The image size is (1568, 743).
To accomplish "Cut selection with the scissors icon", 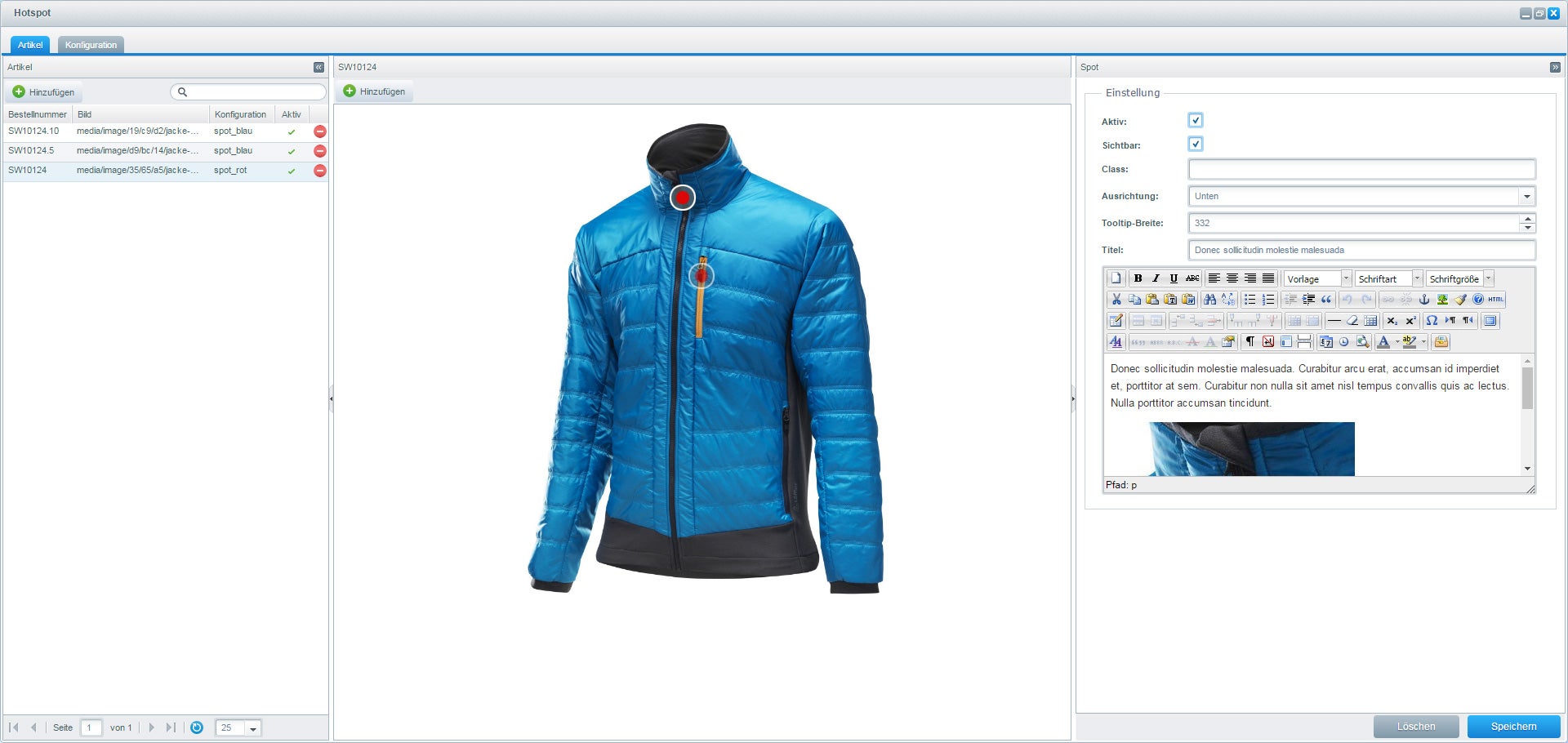I will [1116, 300].
